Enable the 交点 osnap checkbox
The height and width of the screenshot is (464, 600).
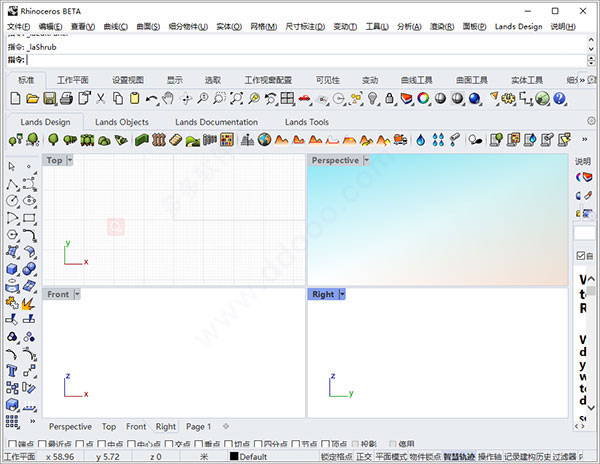point(169,444)
